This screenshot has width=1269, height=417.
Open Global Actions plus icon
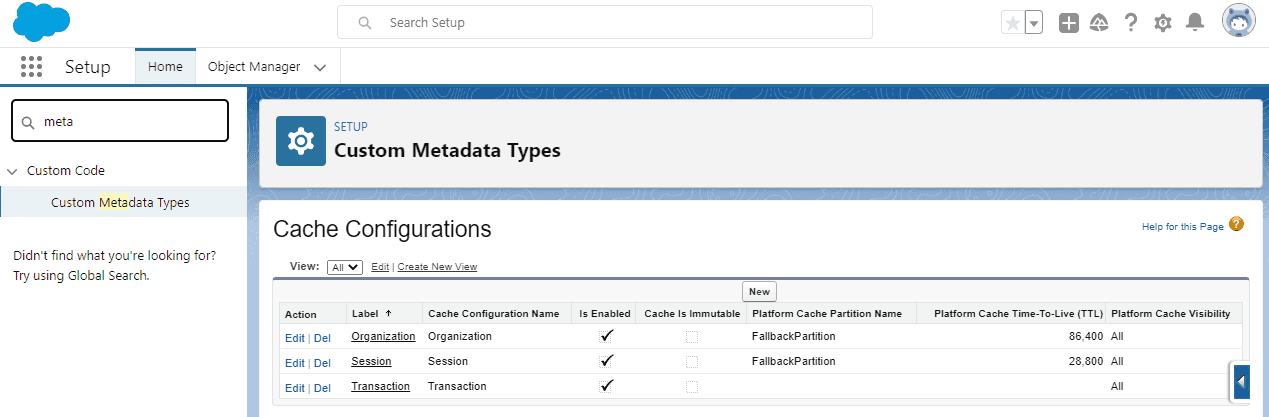tap(1069, 23)
